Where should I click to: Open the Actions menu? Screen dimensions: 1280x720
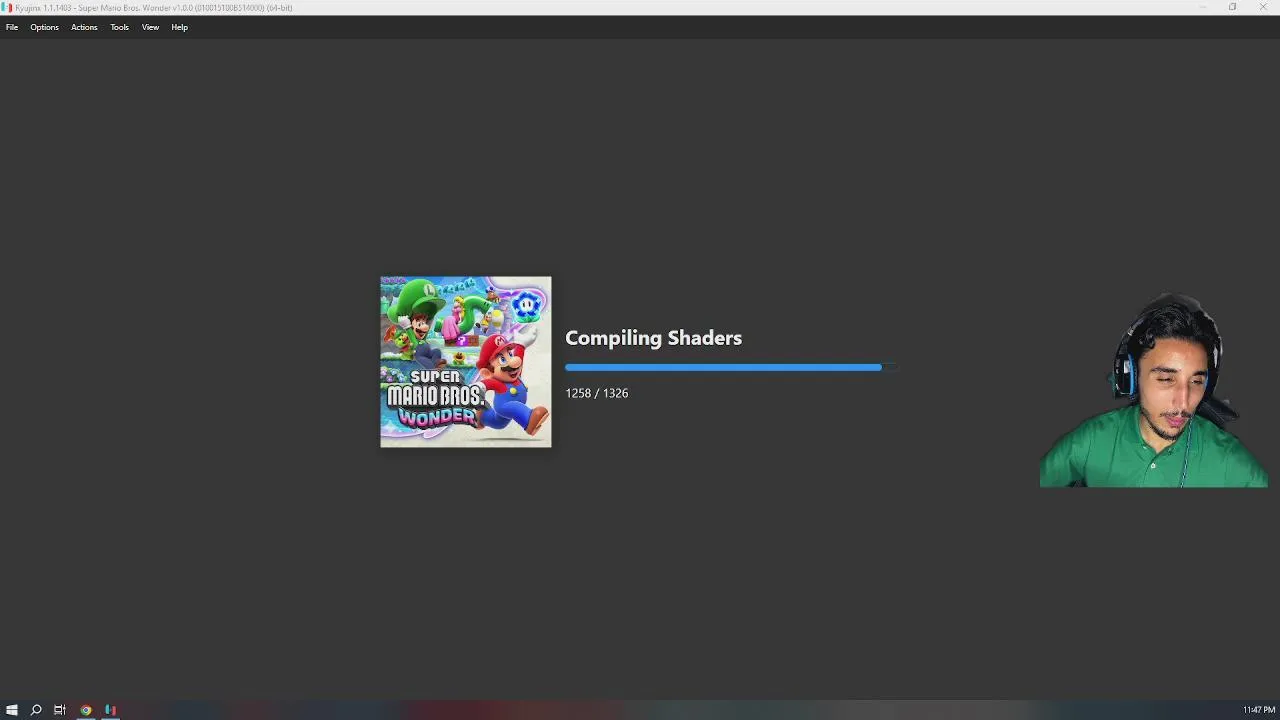coord(84,27)
